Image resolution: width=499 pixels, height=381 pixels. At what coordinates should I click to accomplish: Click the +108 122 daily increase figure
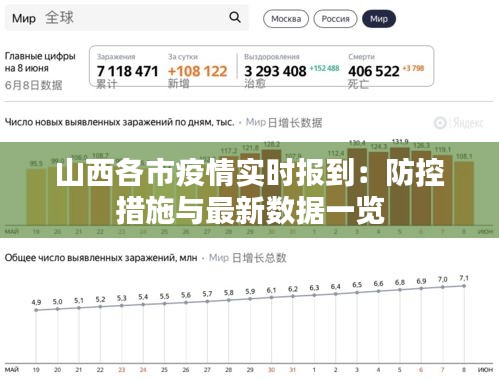coord(197,71)
